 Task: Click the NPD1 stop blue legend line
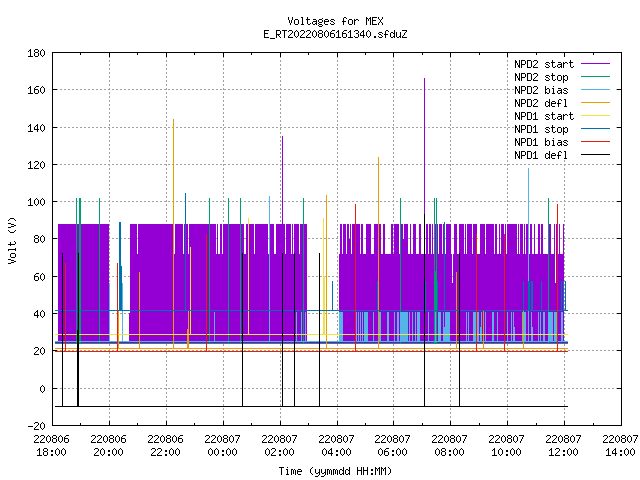click(595, 129)
